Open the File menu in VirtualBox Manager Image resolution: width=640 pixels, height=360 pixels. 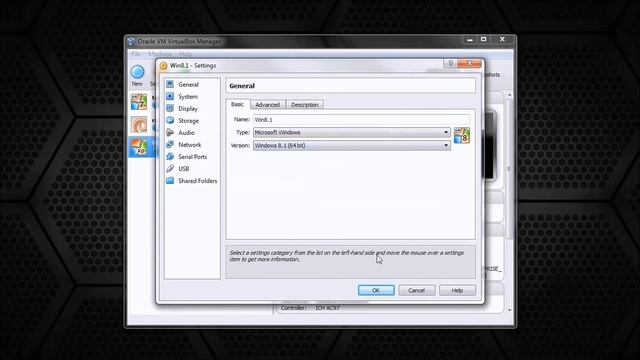136,54
